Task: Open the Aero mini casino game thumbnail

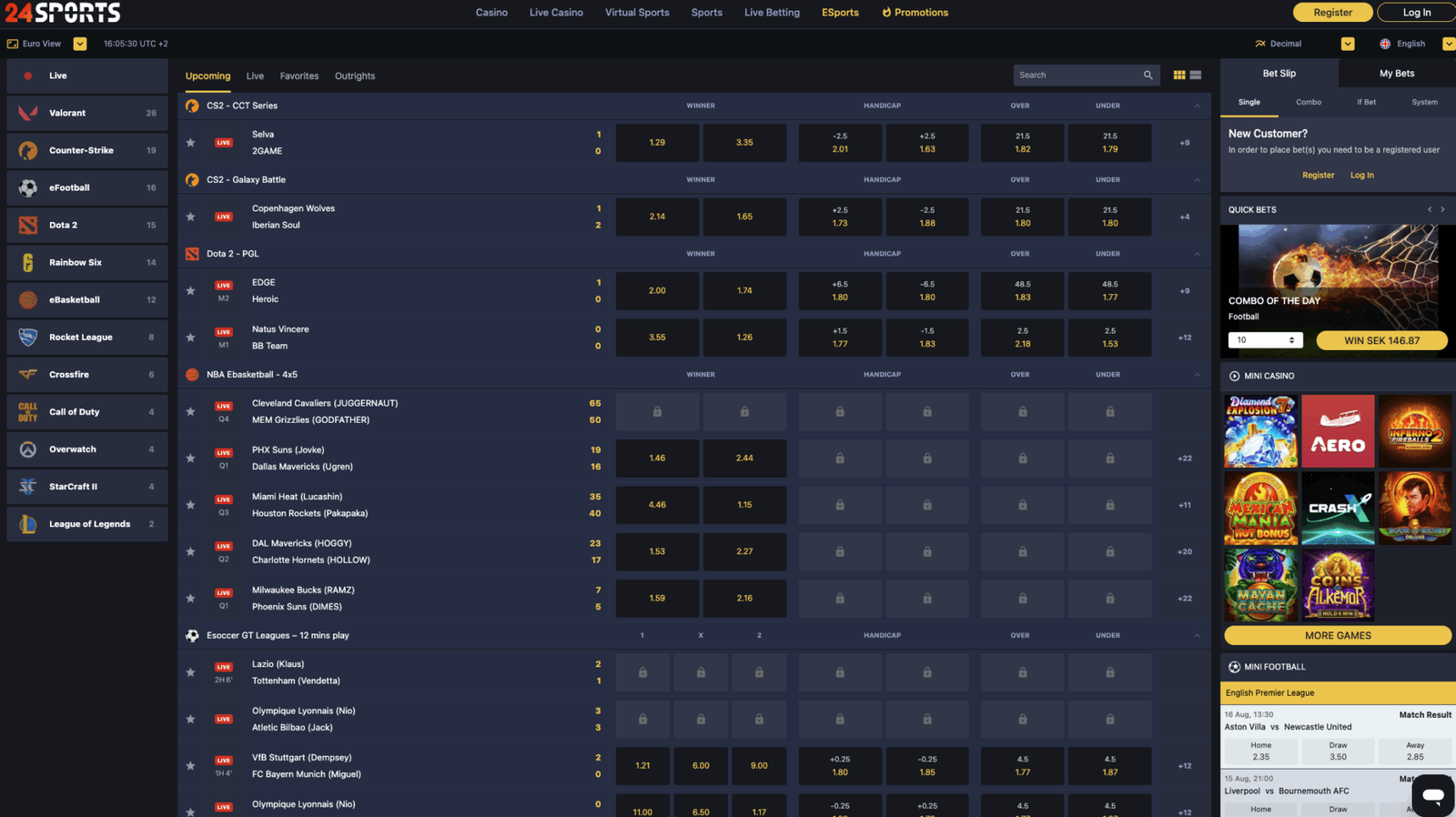Action: [1337, 431]
